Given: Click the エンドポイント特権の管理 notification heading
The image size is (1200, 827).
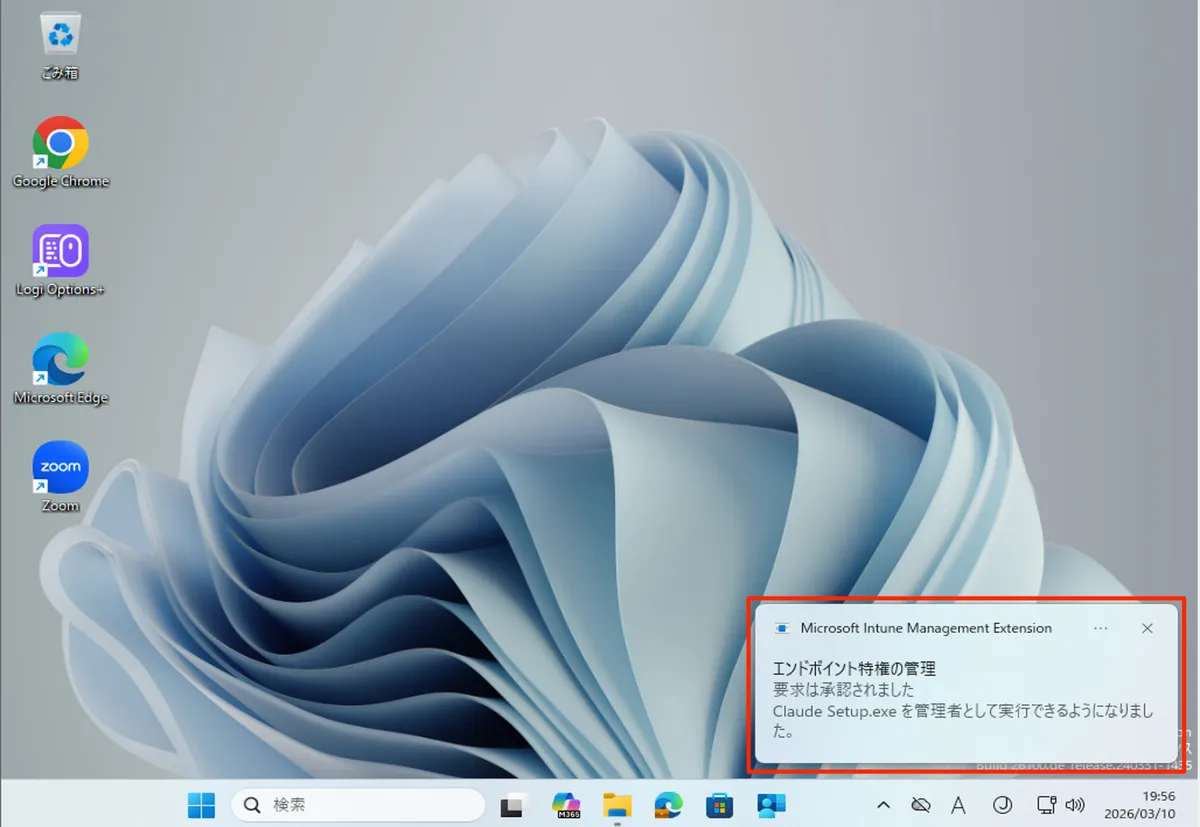Looking at the screenshot, I should point(854,668).
